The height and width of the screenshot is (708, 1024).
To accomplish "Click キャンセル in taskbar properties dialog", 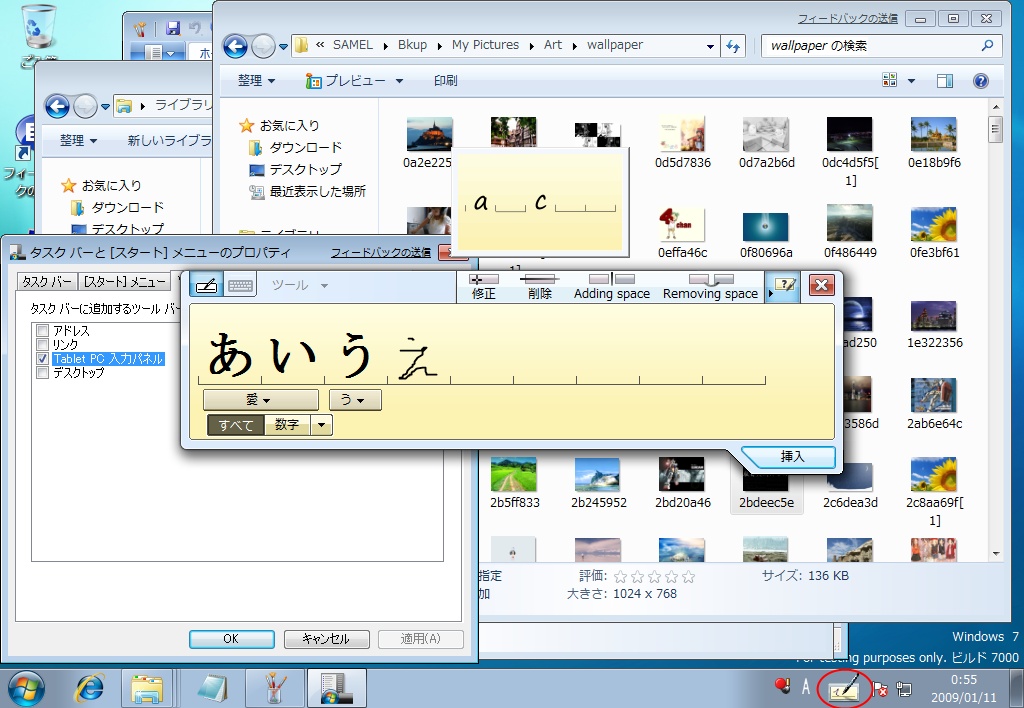I will [x=326, y=639].
